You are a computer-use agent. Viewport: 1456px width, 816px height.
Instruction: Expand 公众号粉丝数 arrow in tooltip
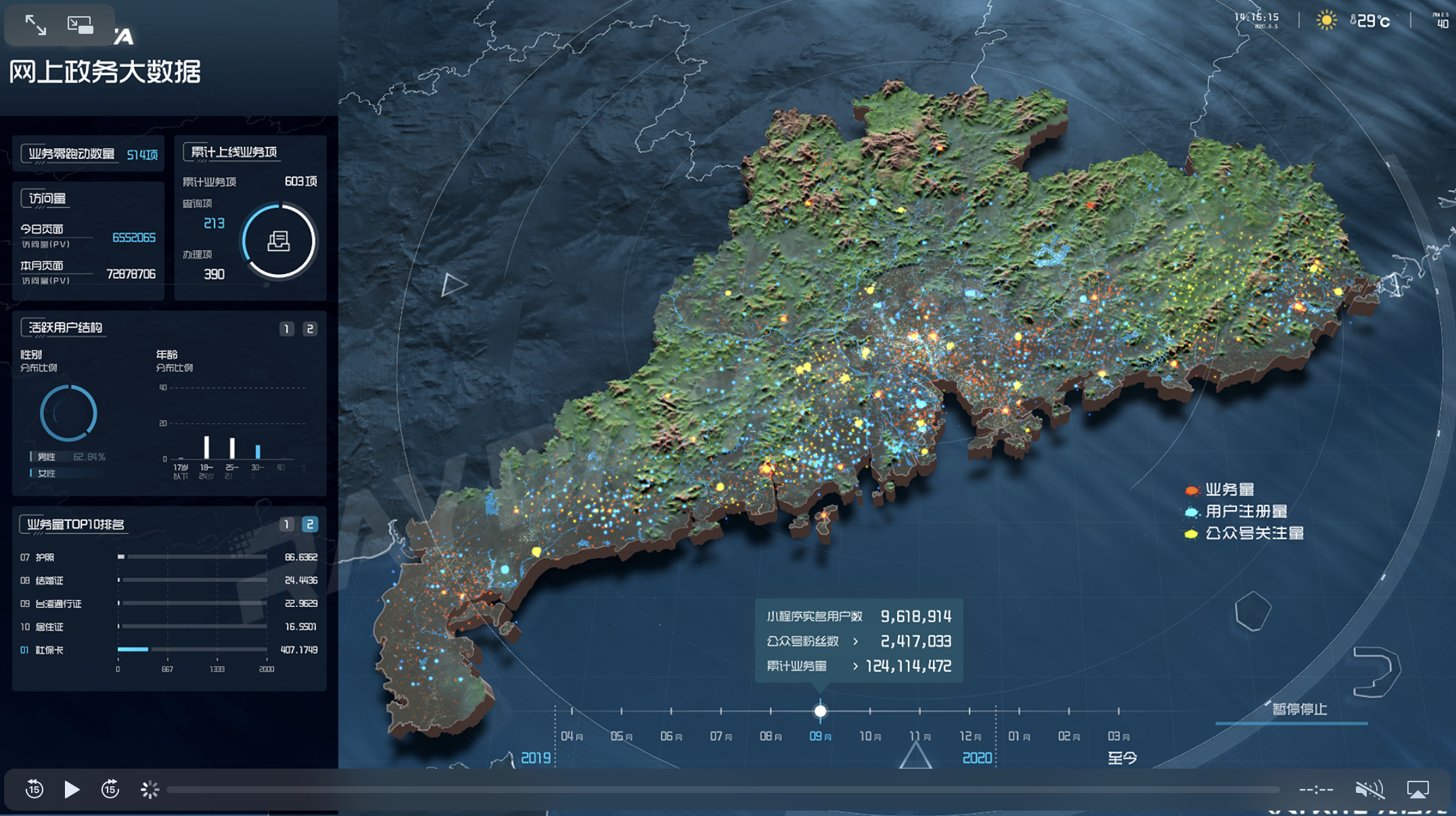click(855, 641)
